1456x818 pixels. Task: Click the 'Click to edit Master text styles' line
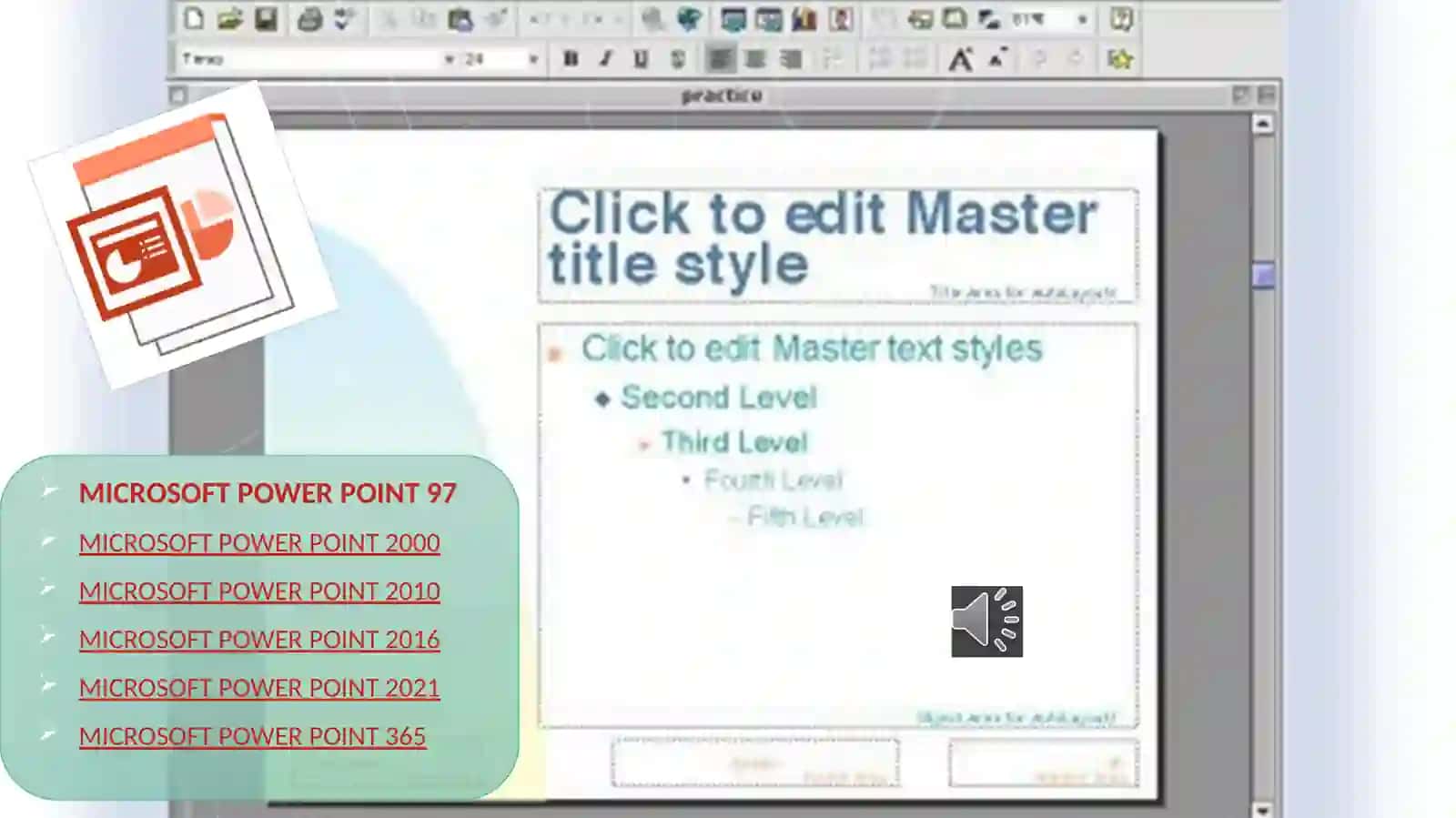(x=812, y=348)
